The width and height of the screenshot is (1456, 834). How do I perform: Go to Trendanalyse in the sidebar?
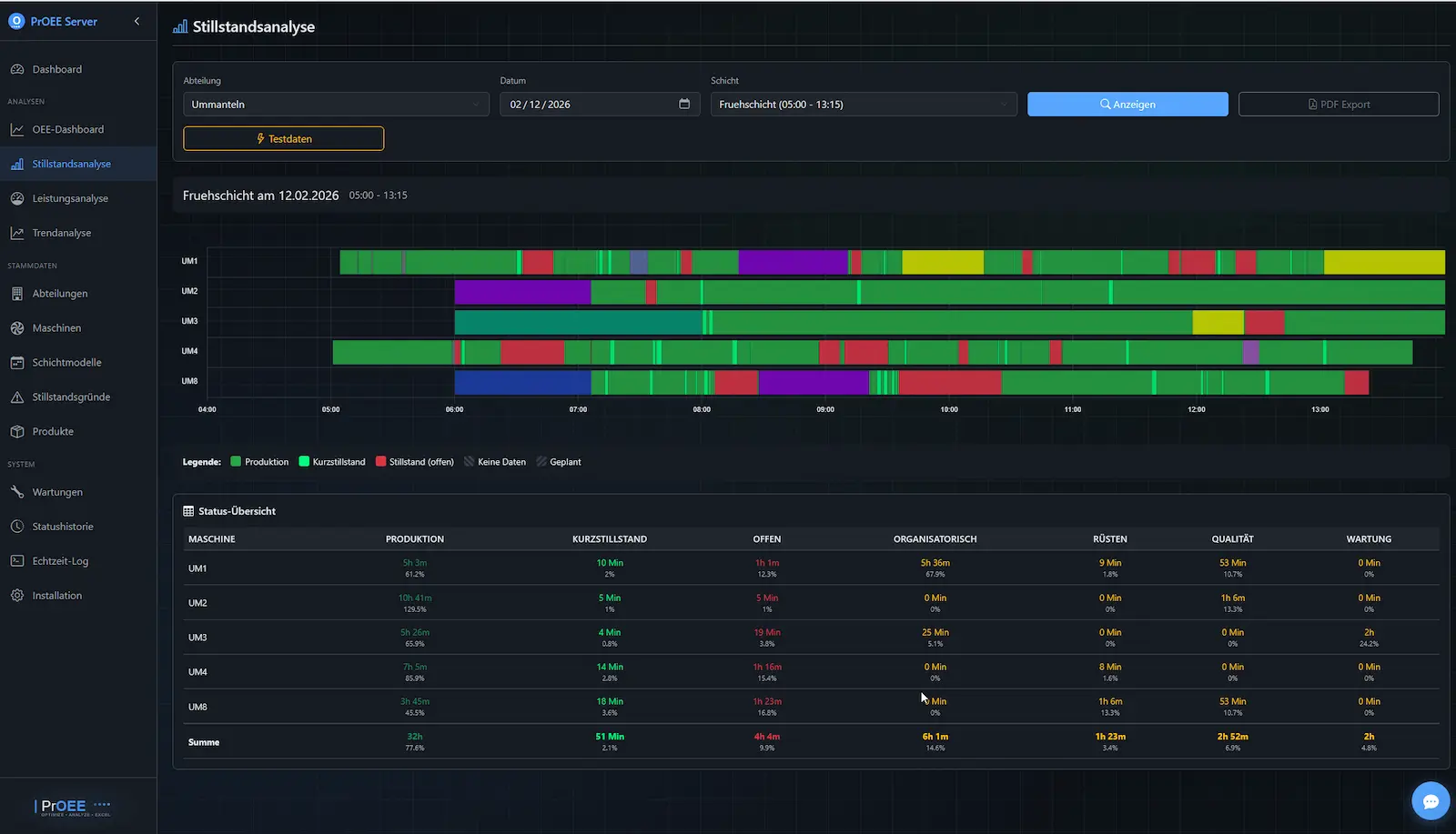coord(62,233)
